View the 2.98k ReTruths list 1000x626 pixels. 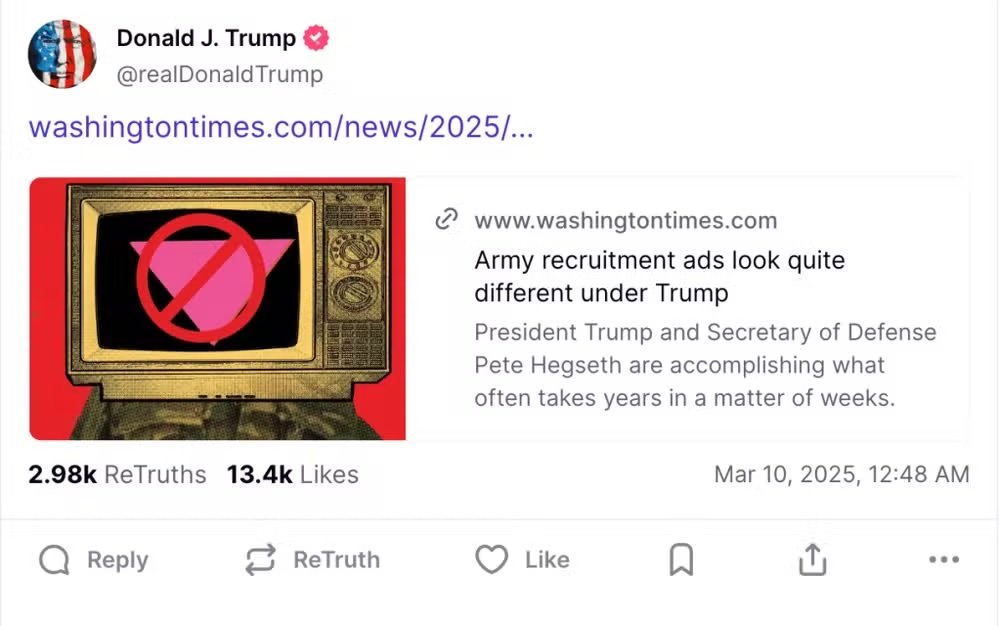tap(117, 475)
